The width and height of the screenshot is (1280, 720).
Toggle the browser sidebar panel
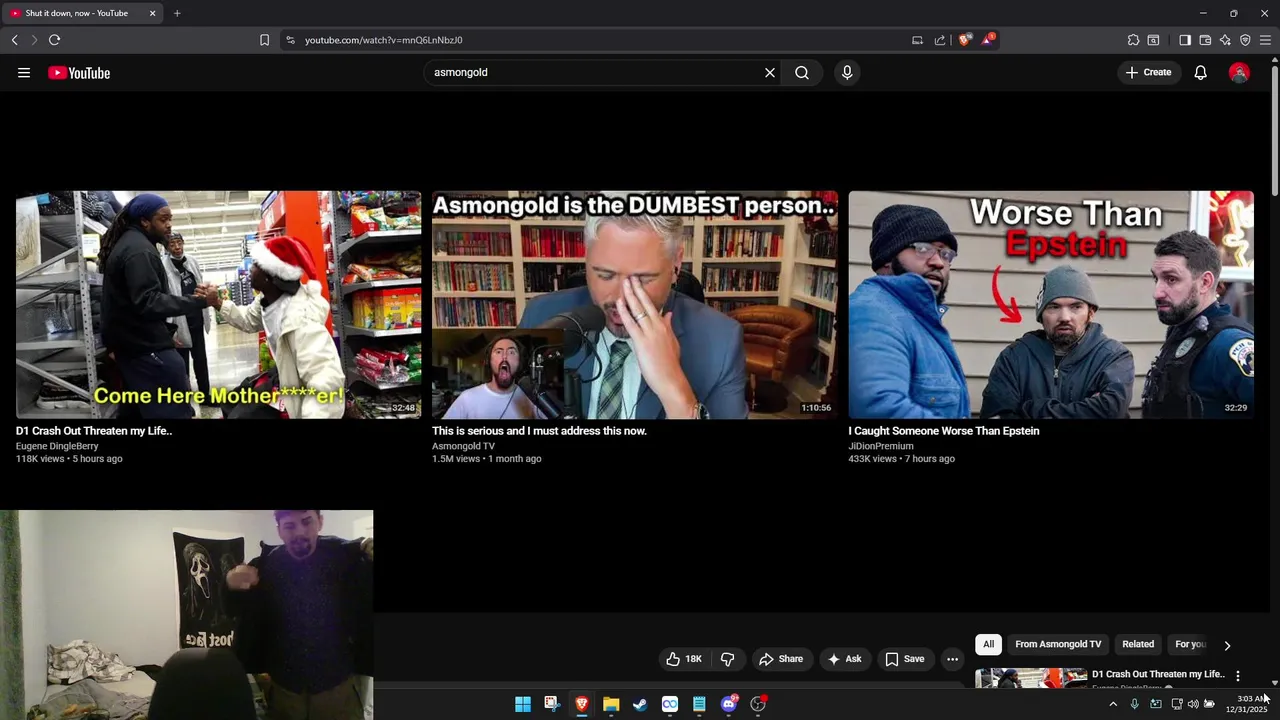(1185, 40)
